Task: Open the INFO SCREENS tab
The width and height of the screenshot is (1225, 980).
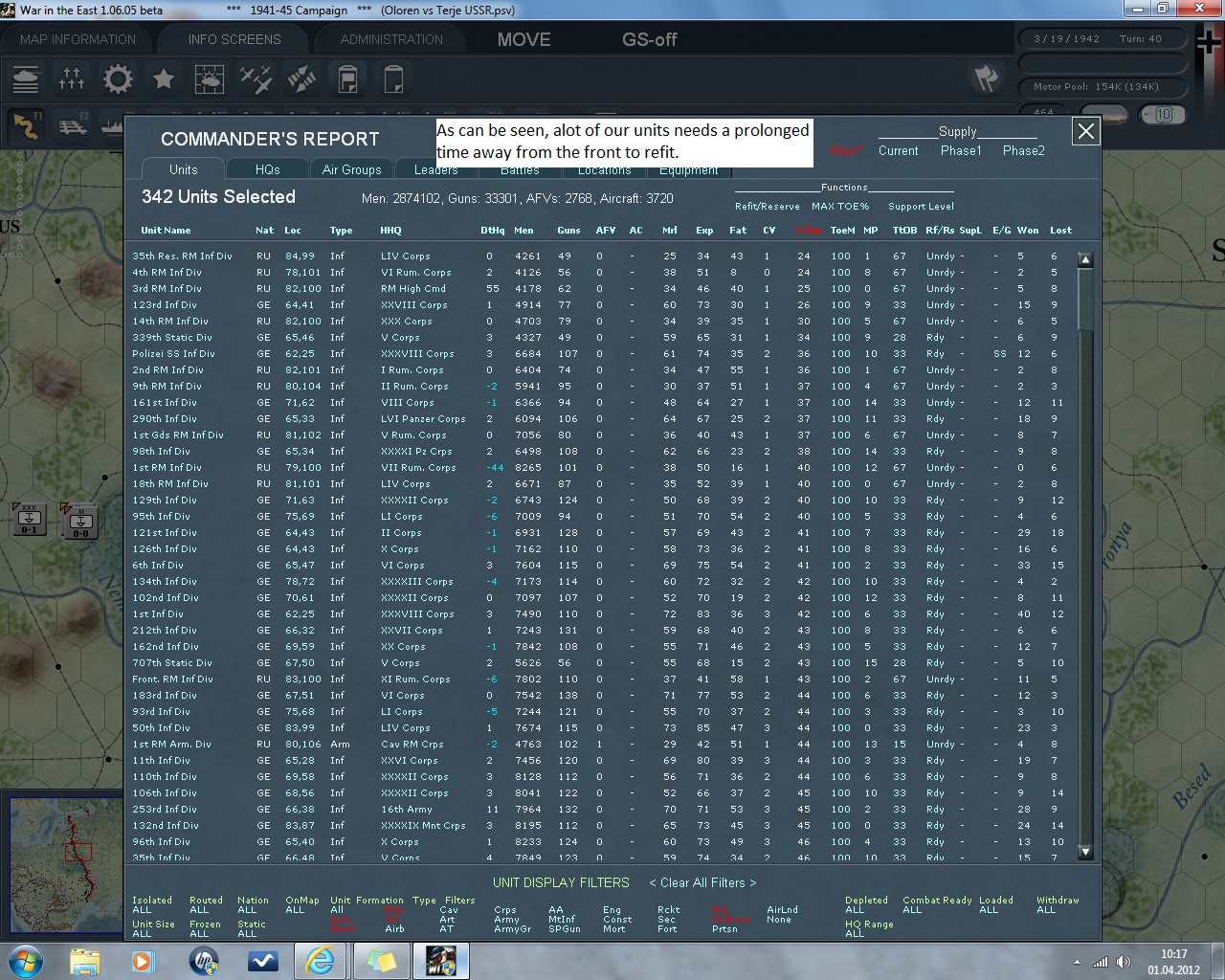Action: [234, 39]
